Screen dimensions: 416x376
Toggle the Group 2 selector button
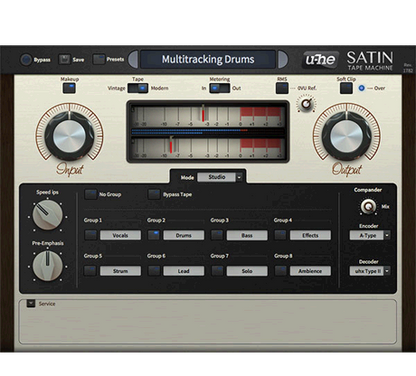154,235
